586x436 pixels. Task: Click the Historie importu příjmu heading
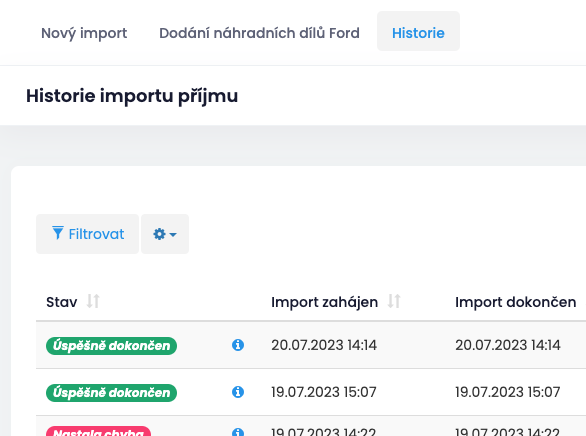point(132,96)
